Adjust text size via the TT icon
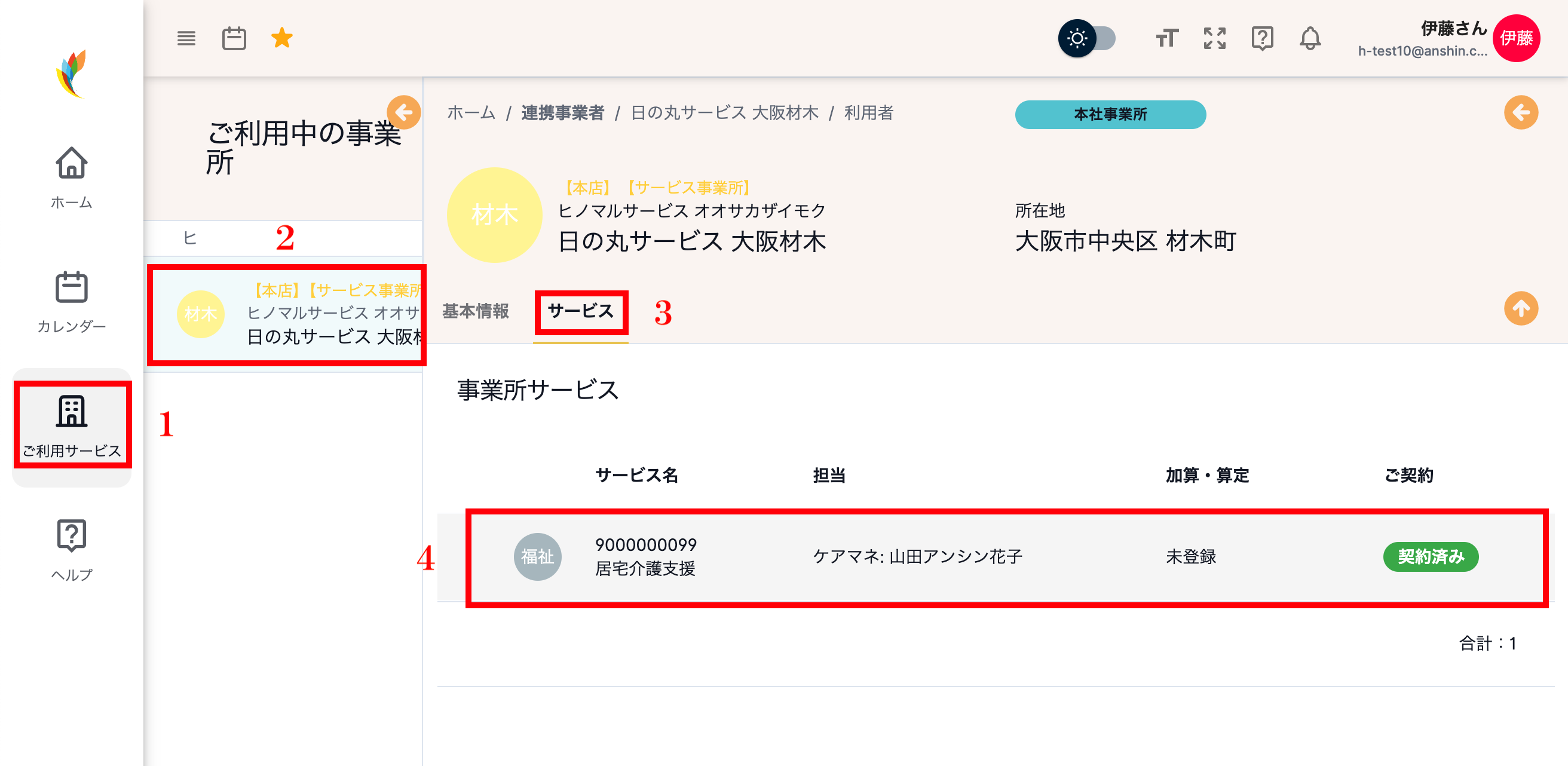This screenshot has width=1568, height=766. click(x=1167, y=38)
